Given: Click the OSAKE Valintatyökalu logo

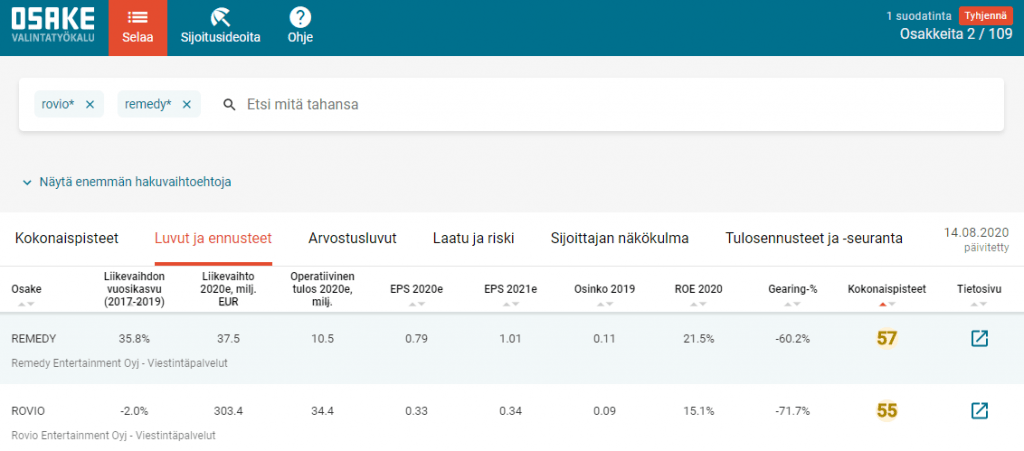Looking at the screenshot, I should tap(53, 27).
